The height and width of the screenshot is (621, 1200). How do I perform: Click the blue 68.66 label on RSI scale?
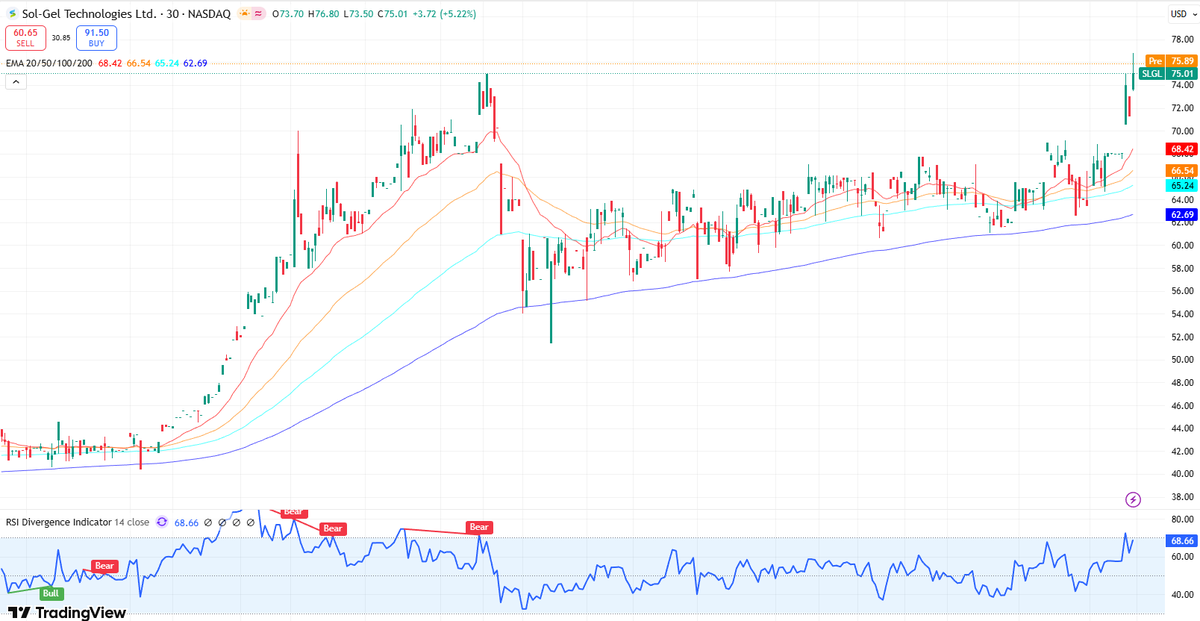1180,540
